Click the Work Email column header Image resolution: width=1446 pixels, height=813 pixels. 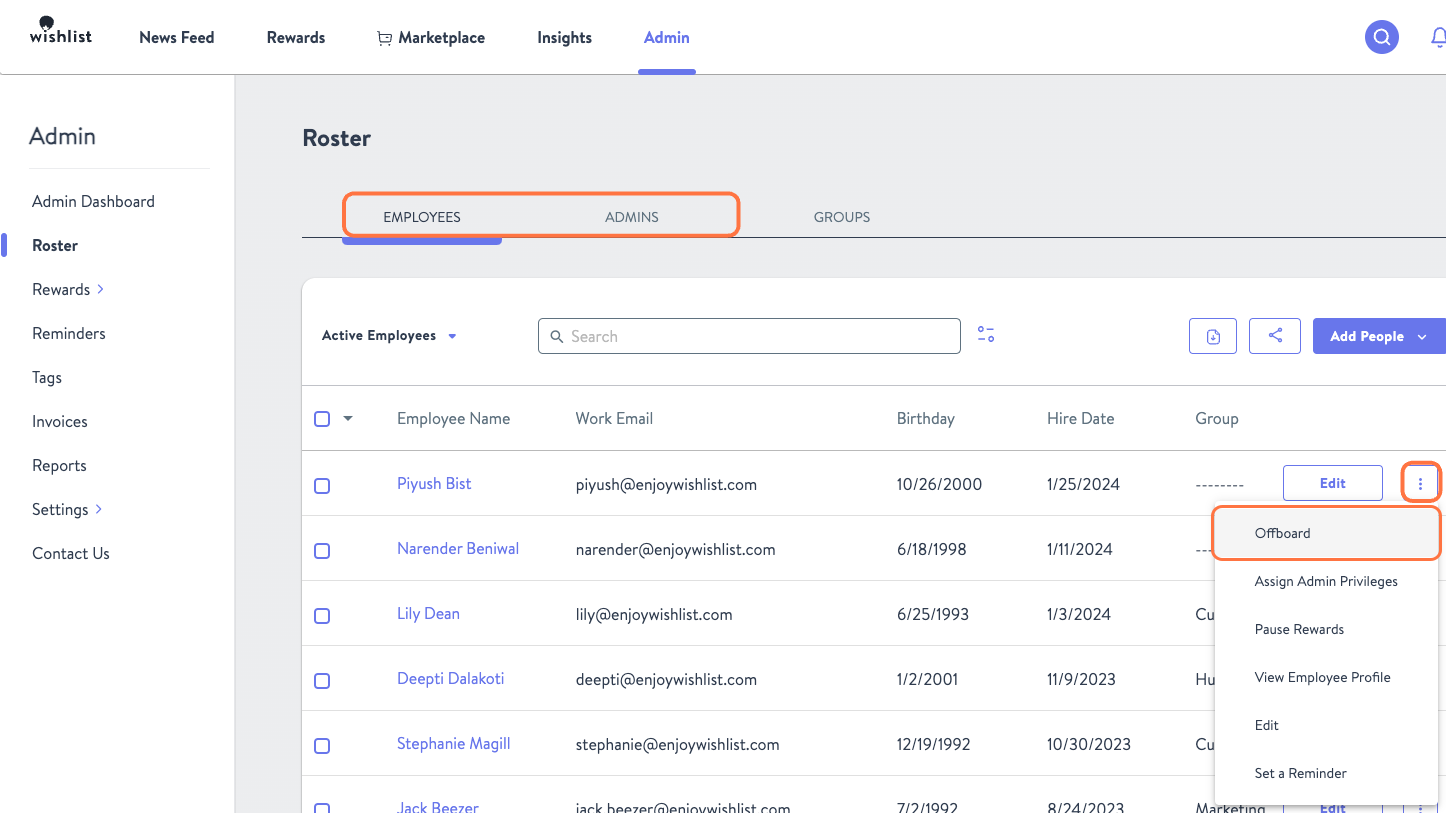614,418
